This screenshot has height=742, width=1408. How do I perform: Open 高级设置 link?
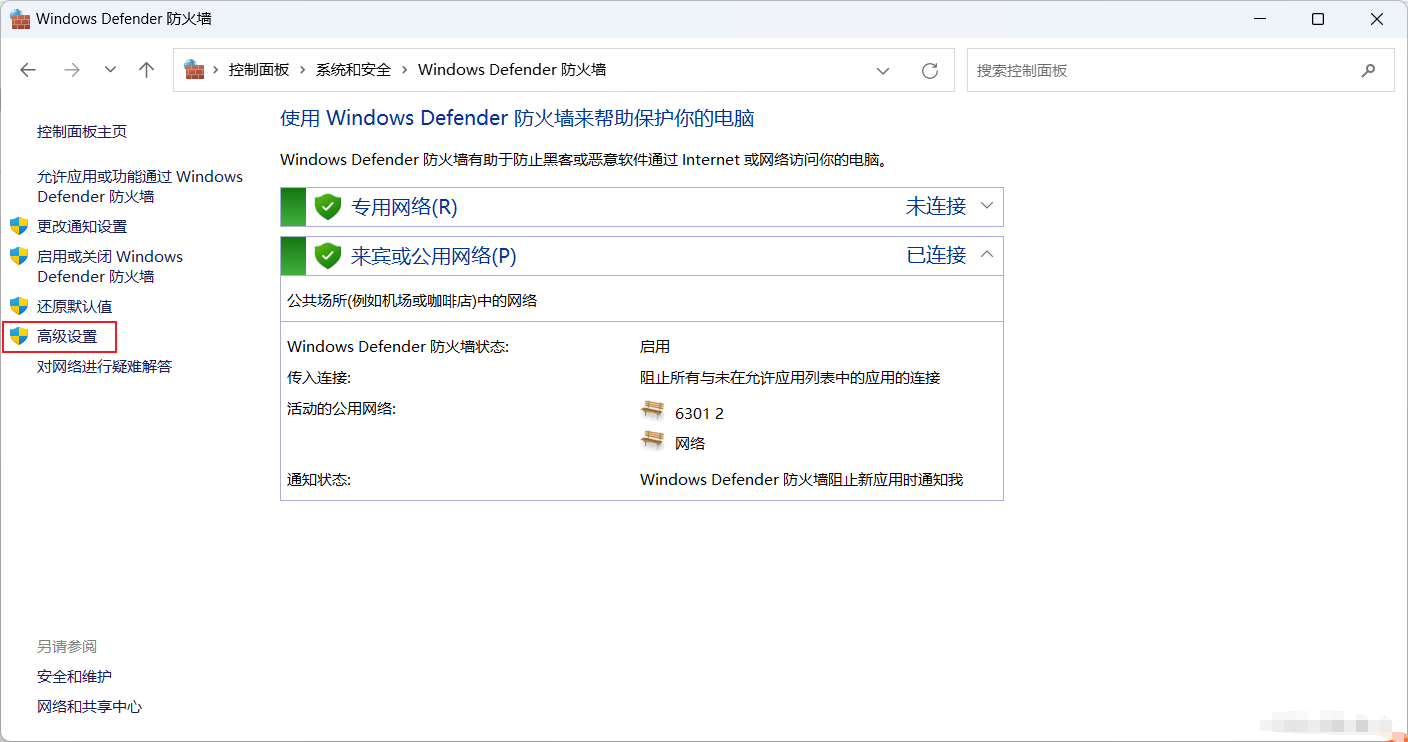tap(67, 337)
